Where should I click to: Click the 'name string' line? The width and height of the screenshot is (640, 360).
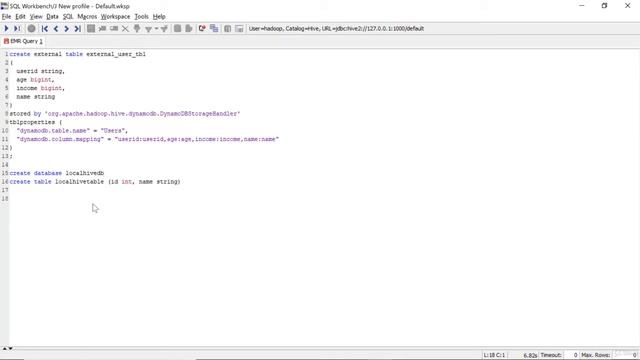(x=36, y=97)
